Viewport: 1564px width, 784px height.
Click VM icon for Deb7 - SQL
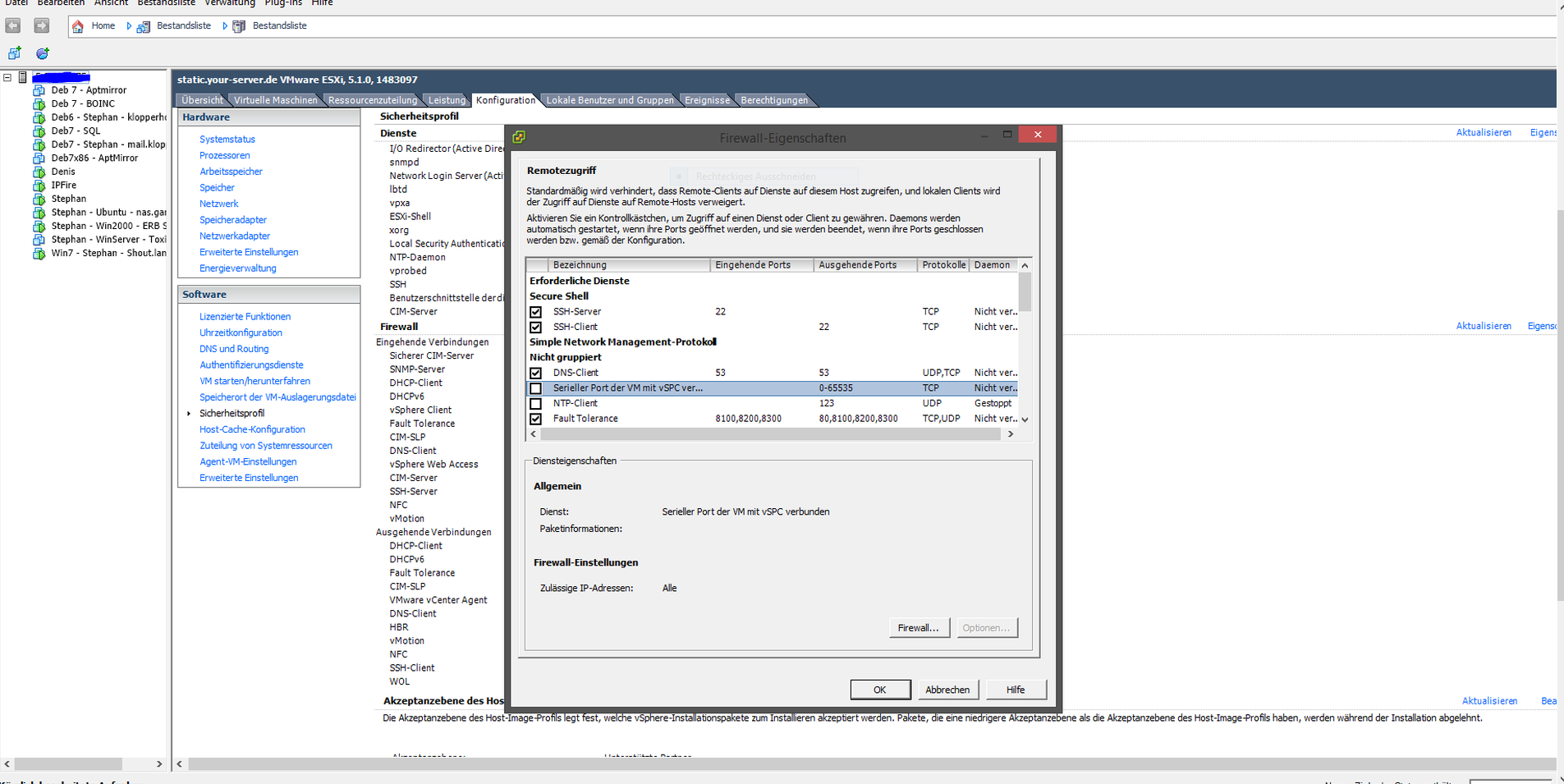(39, 131)
